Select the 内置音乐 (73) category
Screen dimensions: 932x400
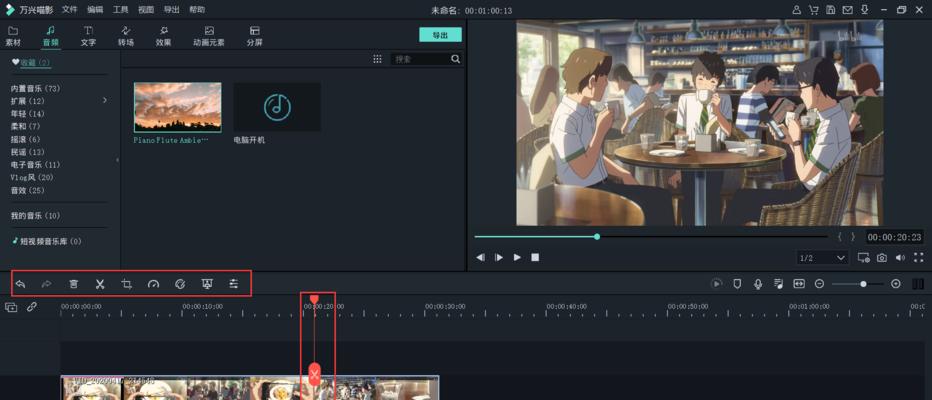click(x=35, y=89)
